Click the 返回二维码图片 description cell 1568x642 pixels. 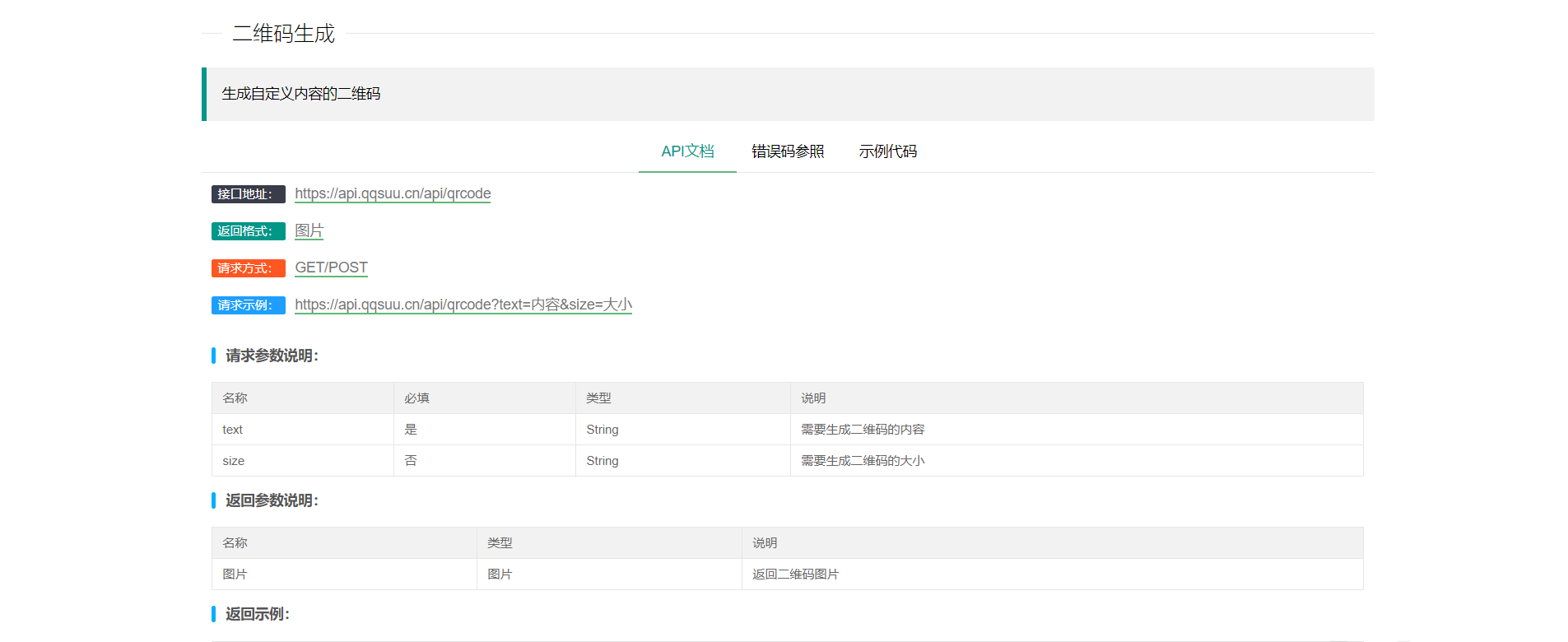point(795,575)
